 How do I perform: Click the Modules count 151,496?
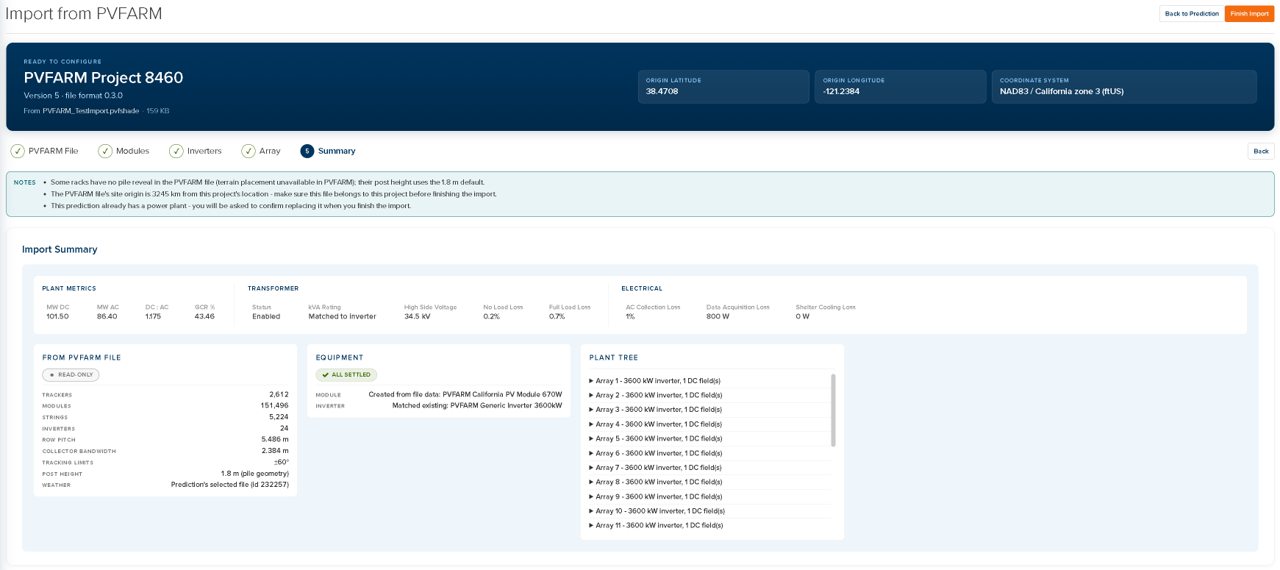click(275, 405)
